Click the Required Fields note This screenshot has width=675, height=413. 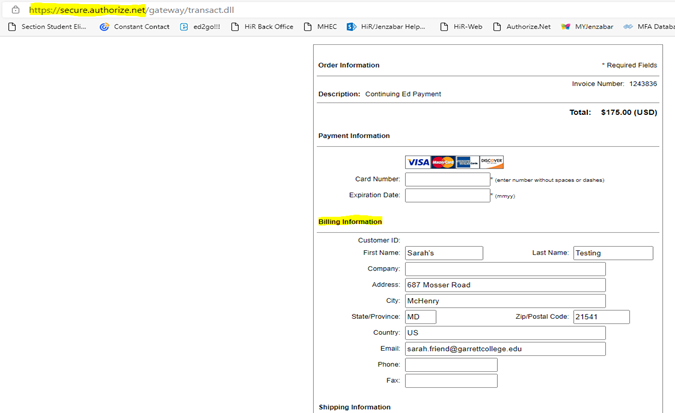coord(629,65)
